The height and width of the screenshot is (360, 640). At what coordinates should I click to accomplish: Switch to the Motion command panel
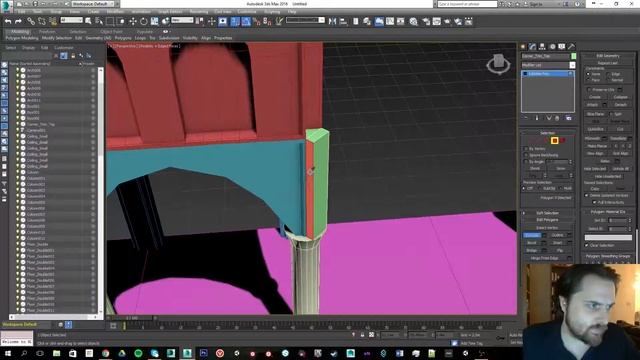[x=552, y=47]
